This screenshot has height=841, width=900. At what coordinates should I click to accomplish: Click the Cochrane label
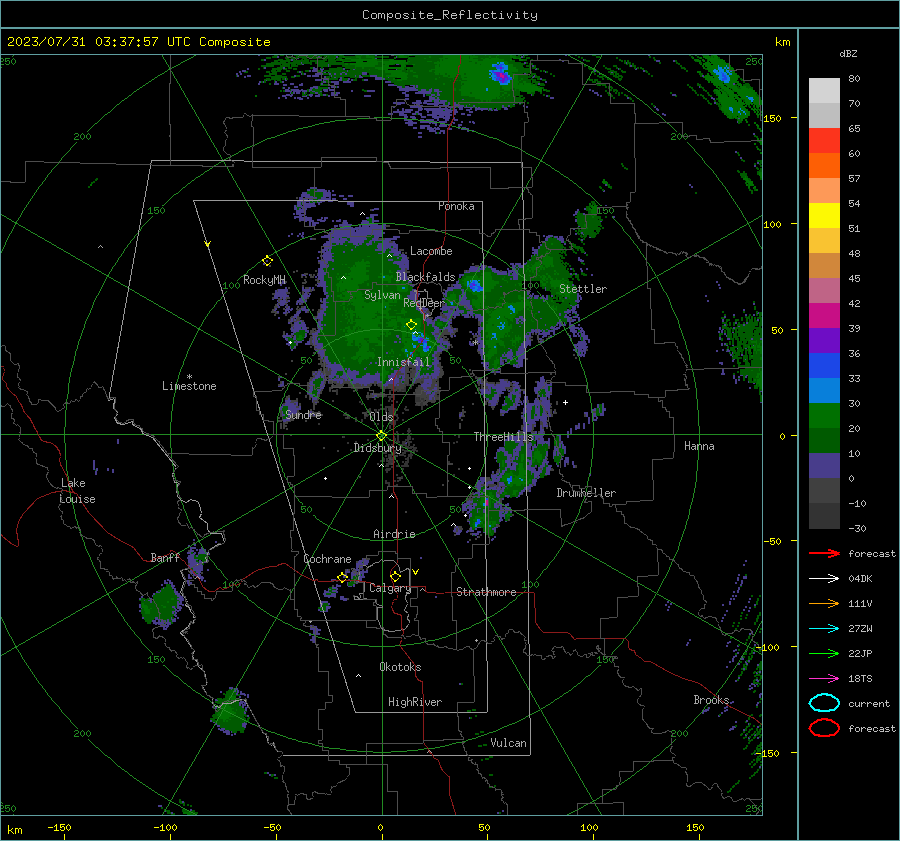[x=327, y=559]
